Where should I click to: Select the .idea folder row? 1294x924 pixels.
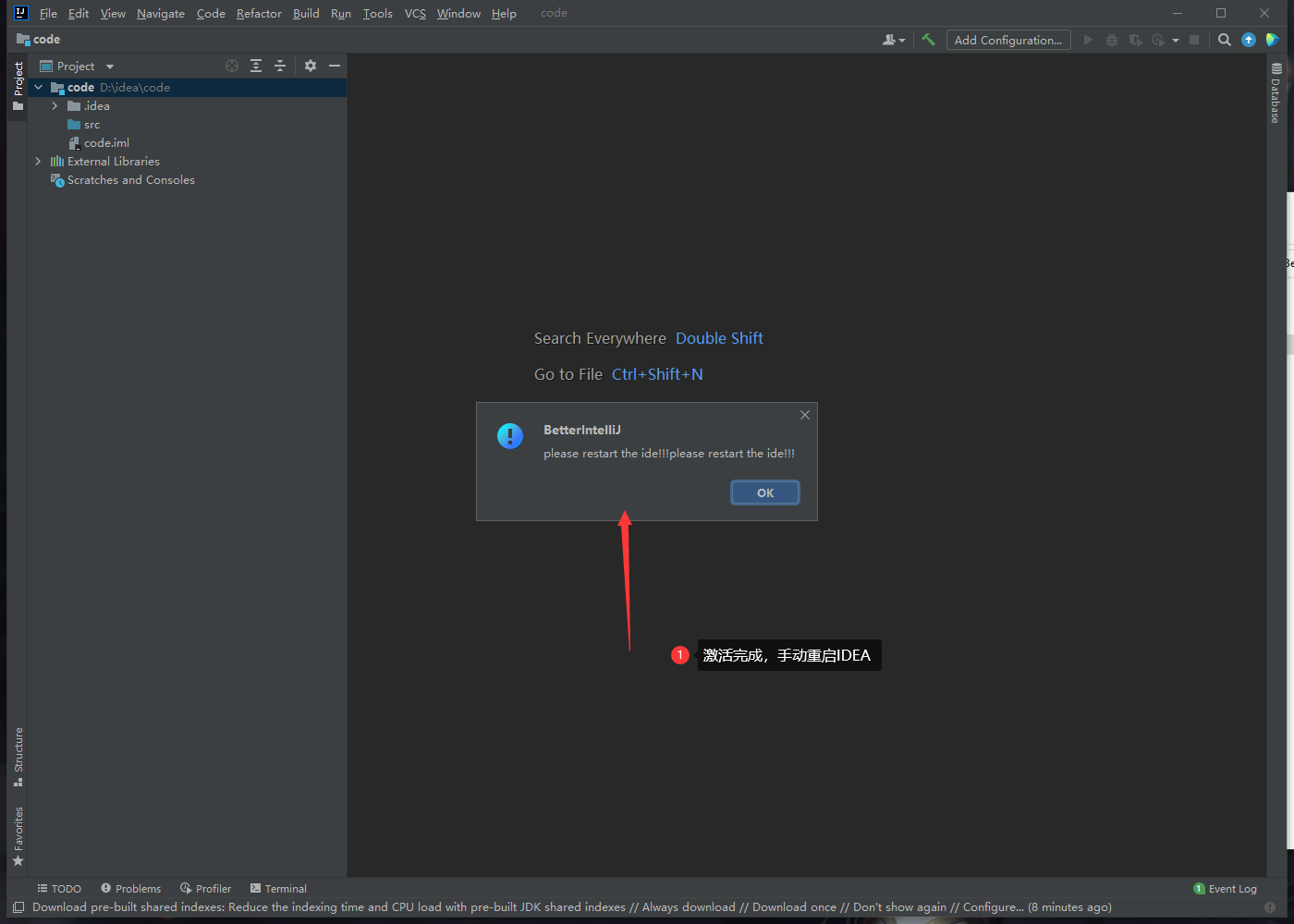click(x=188, y=106)
